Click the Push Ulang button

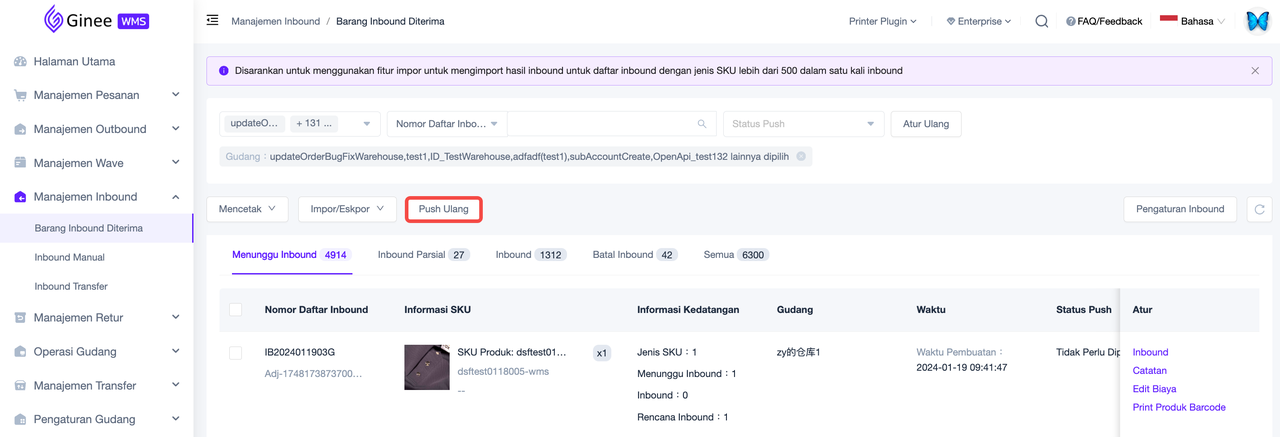pos(443,209)
